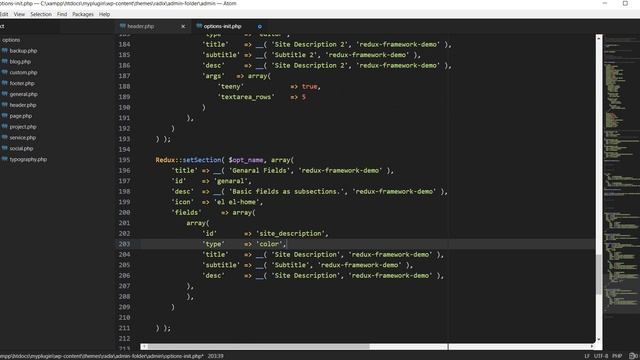The image size is (640, 360).
Task: Click the file icon beside typography.php
Action: pos(4,159)
